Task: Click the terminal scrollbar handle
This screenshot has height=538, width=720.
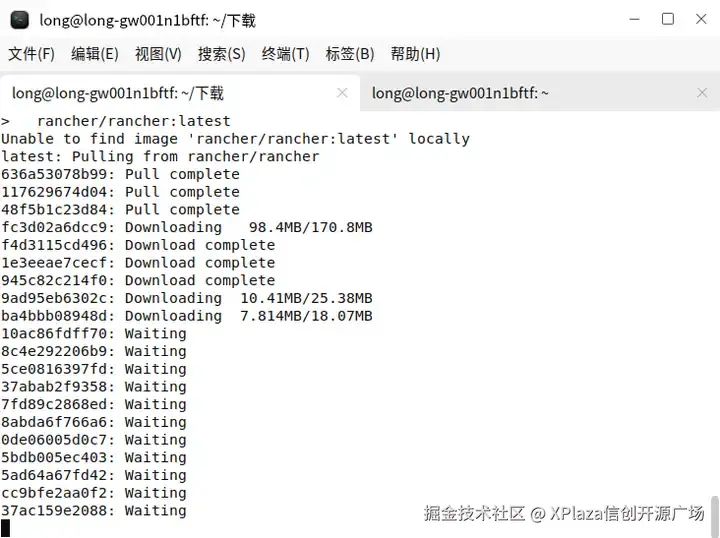Action: click(715, 516)
